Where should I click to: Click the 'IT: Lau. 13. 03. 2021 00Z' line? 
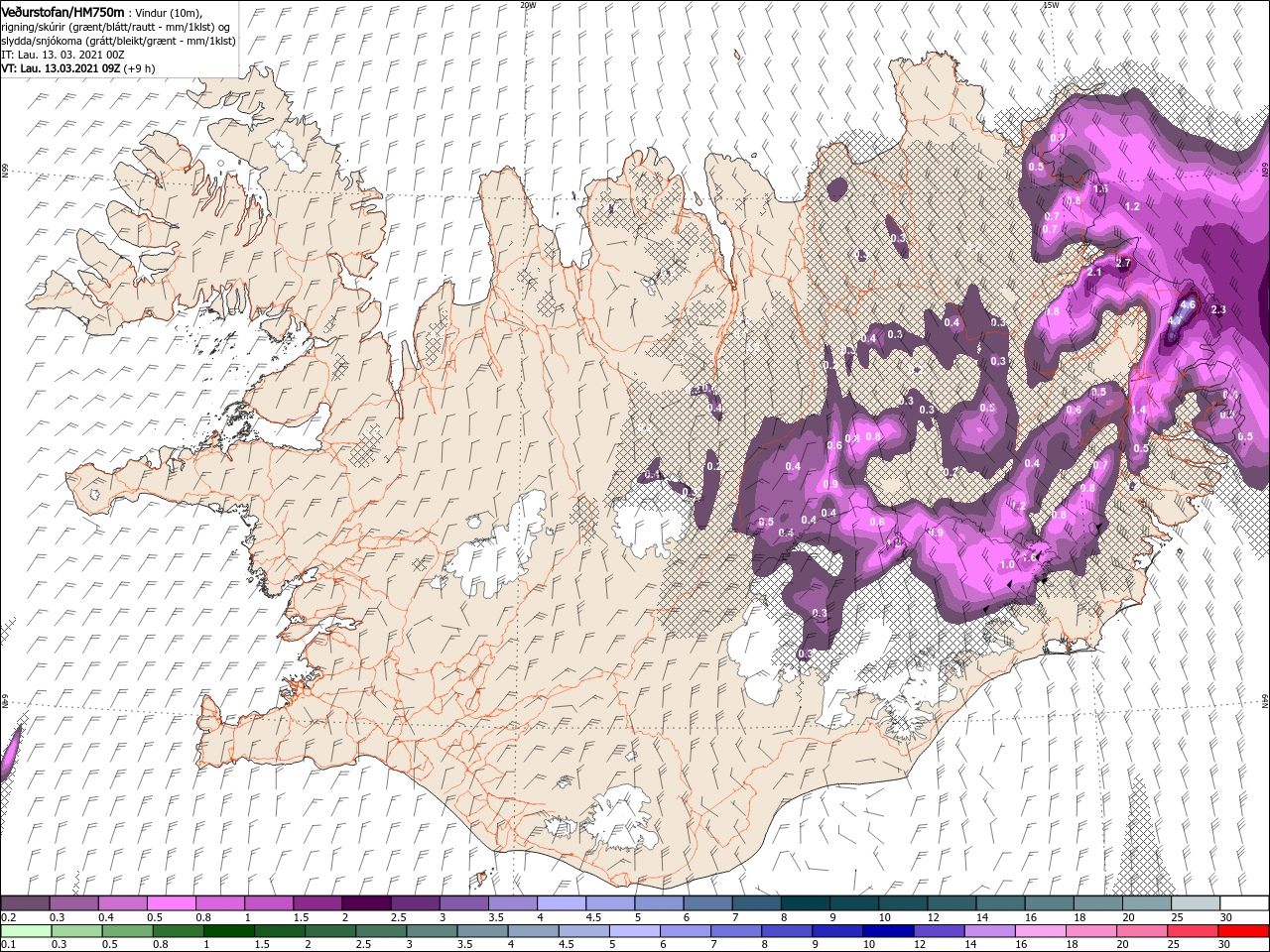[62, 55]
